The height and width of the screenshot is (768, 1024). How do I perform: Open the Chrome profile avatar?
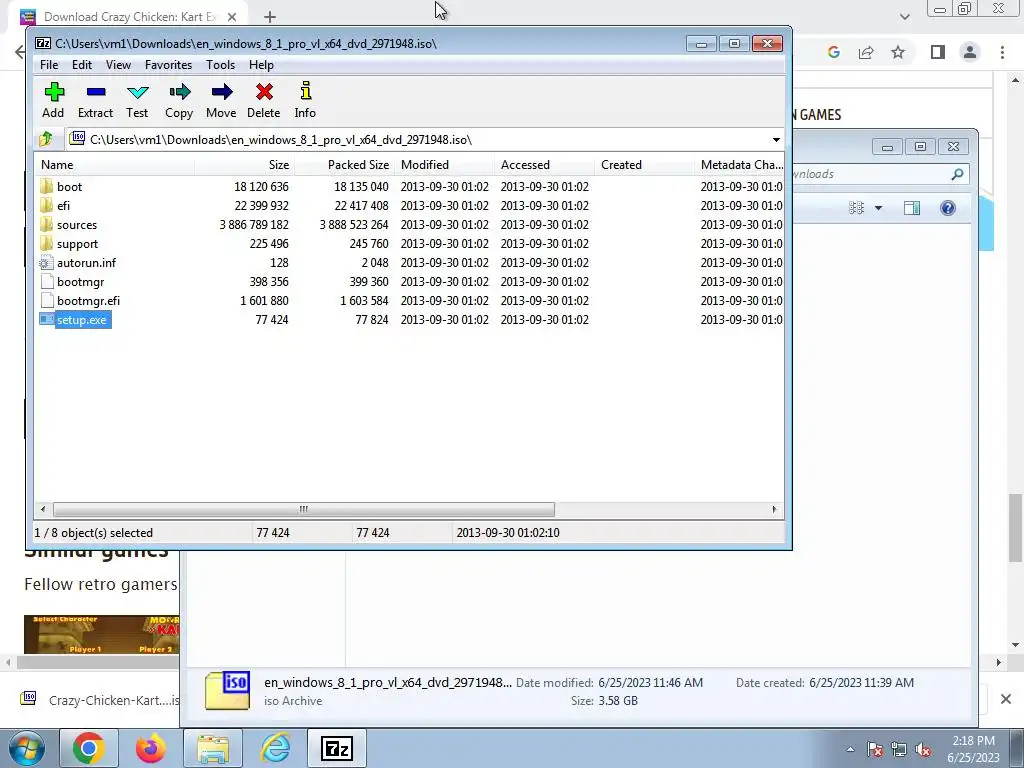[970, 52]
